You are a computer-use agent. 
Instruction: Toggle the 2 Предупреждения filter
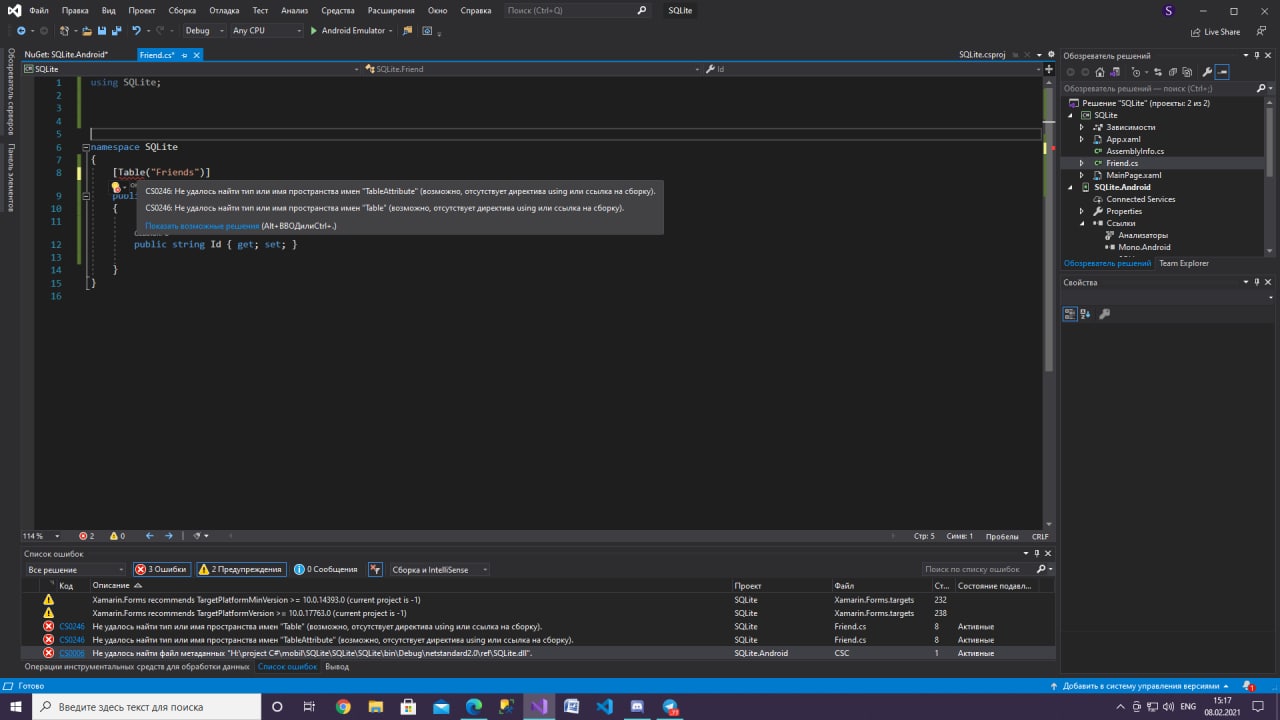pos(240,569)
